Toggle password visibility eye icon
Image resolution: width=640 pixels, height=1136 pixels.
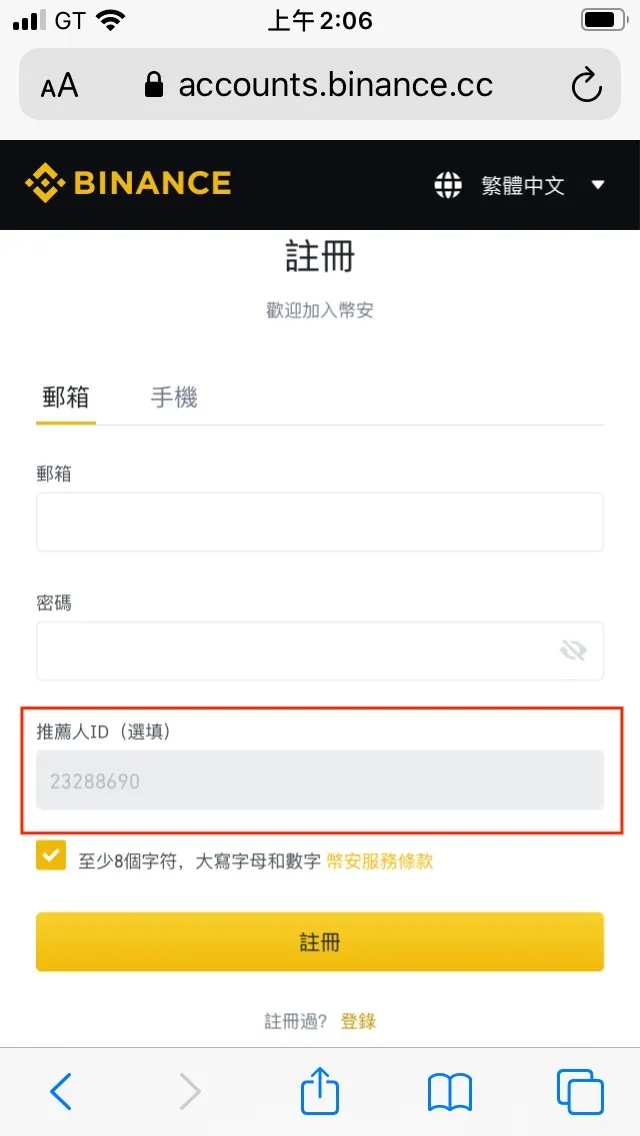pyautogui.click(x=572, y=650)
